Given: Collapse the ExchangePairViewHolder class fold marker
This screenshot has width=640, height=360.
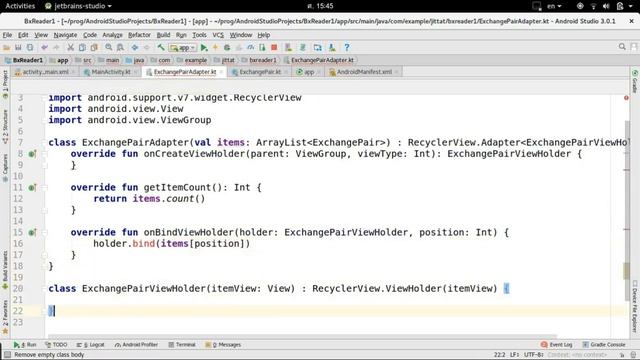Looking at the screenshot, I should tap(45, 289).
